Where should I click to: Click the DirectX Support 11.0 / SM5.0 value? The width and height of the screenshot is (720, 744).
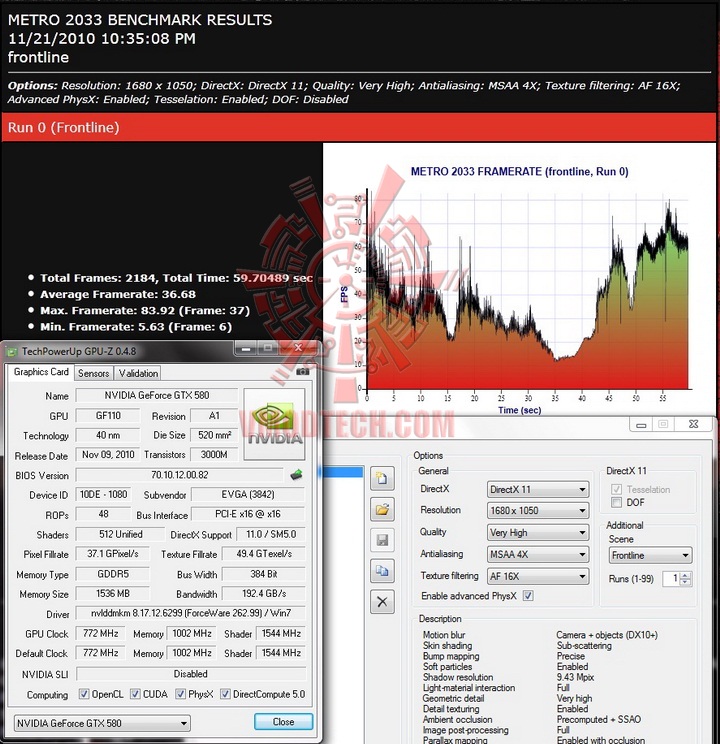coord(271,534)
